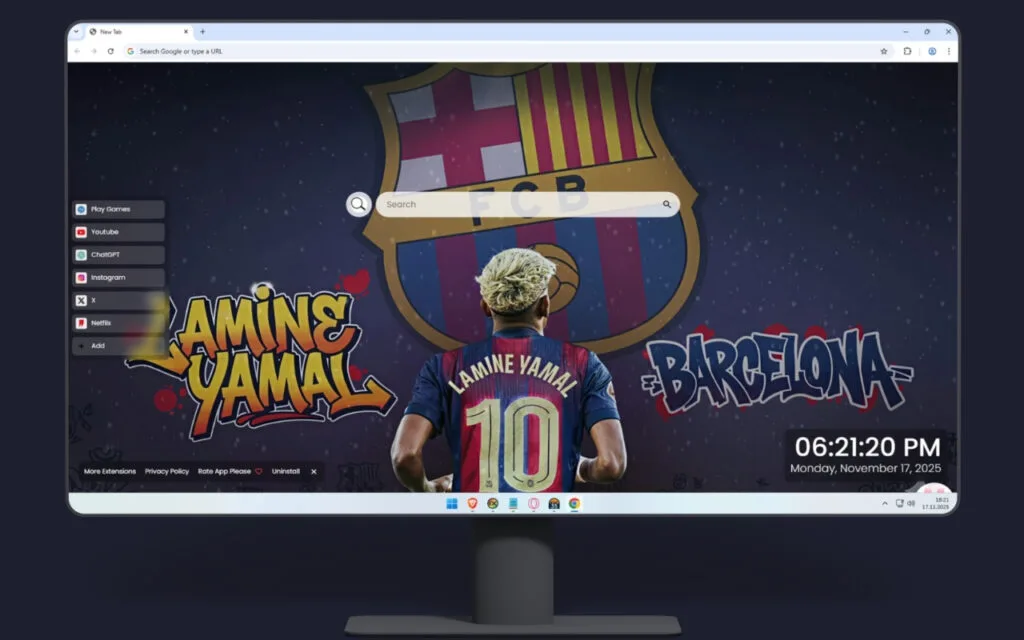
Task: Open the Play Games shortcut
Action: [118, 209]
